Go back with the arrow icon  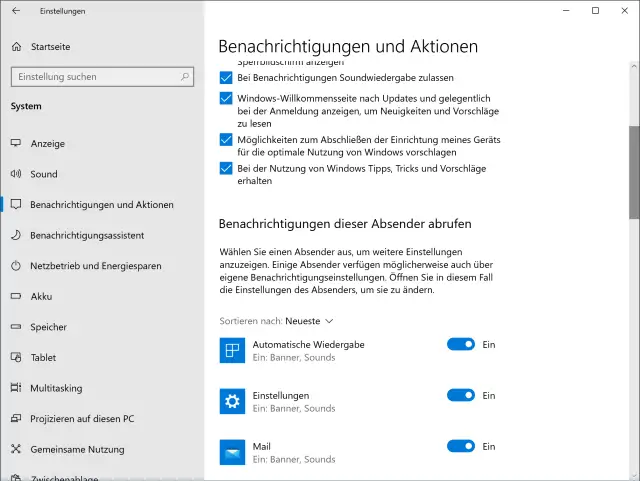coord(16,11)
